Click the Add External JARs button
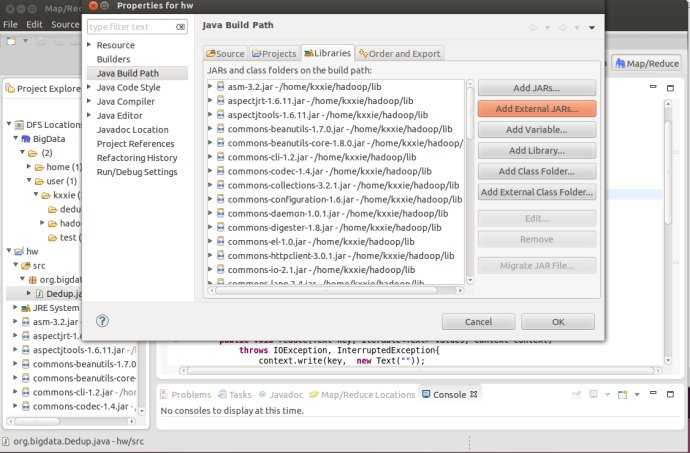 (x=537, y=109)
